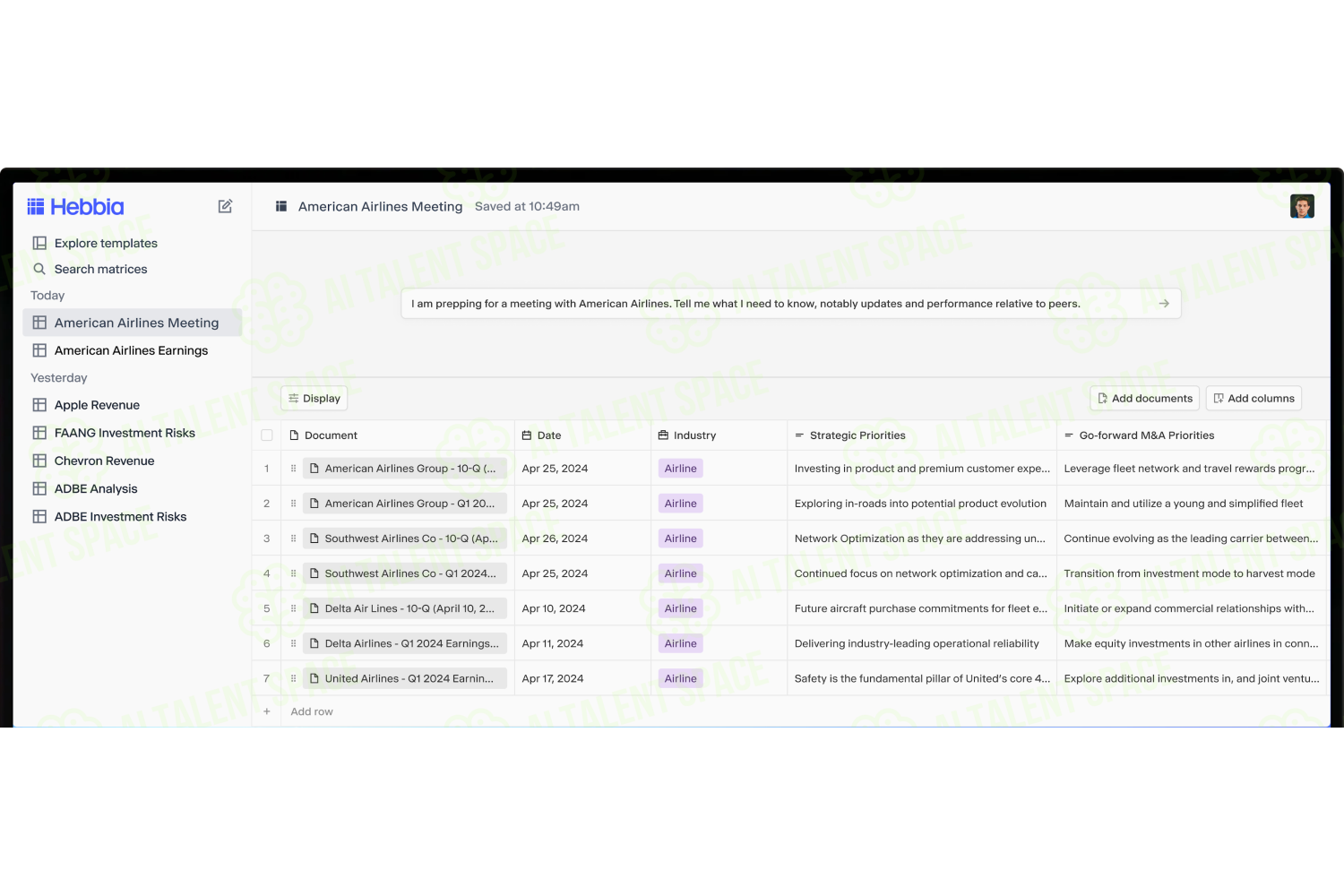Image resolution: width=1344 pixels, height=896 pixels.
Task: Click cell 'Investing in product and premium customer'
Action: tap(922, 469)
